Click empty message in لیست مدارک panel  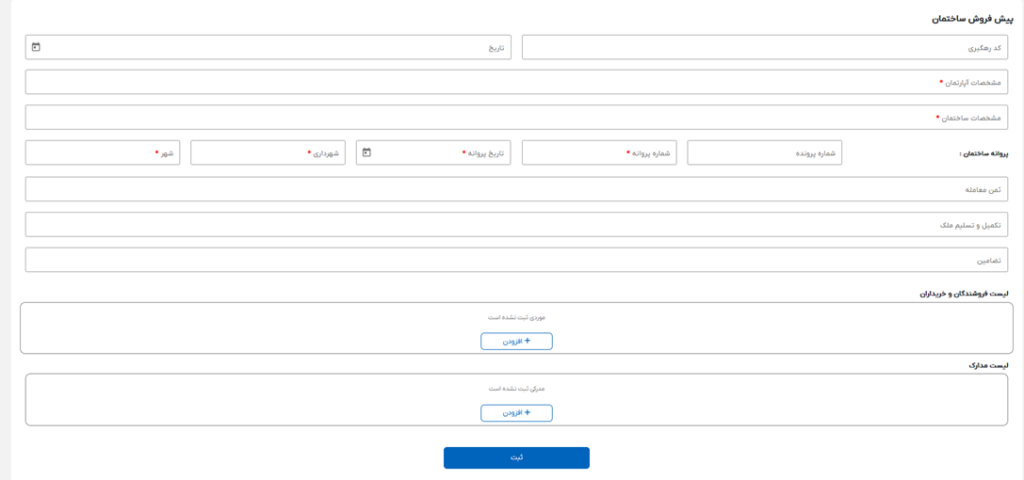(x=516, y=388)
